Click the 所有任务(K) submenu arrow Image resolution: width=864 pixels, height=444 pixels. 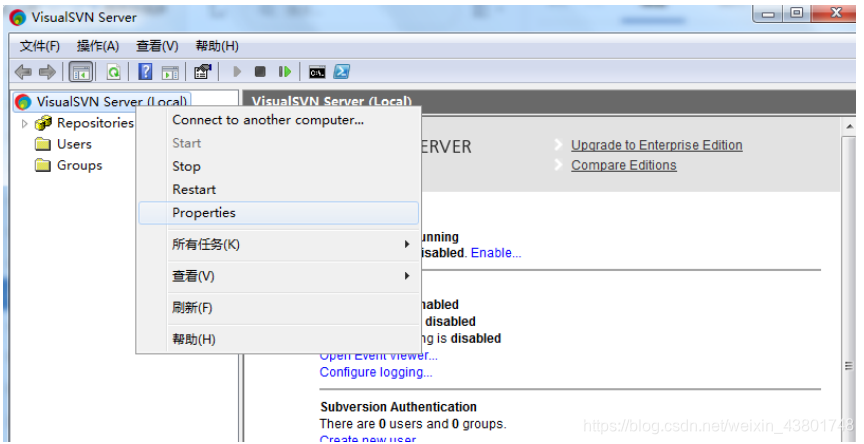tap(407, 244)
